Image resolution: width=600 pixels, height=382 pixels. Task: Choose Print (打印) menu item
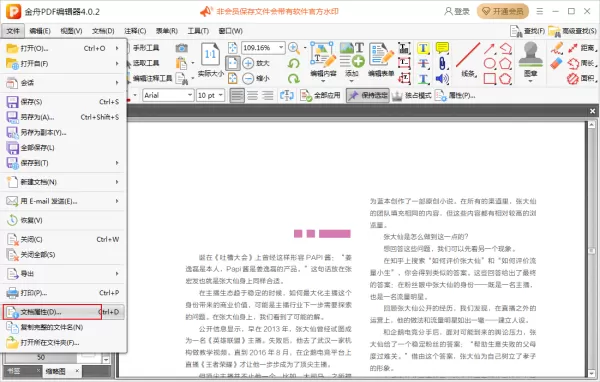click(x=64, y=293)
